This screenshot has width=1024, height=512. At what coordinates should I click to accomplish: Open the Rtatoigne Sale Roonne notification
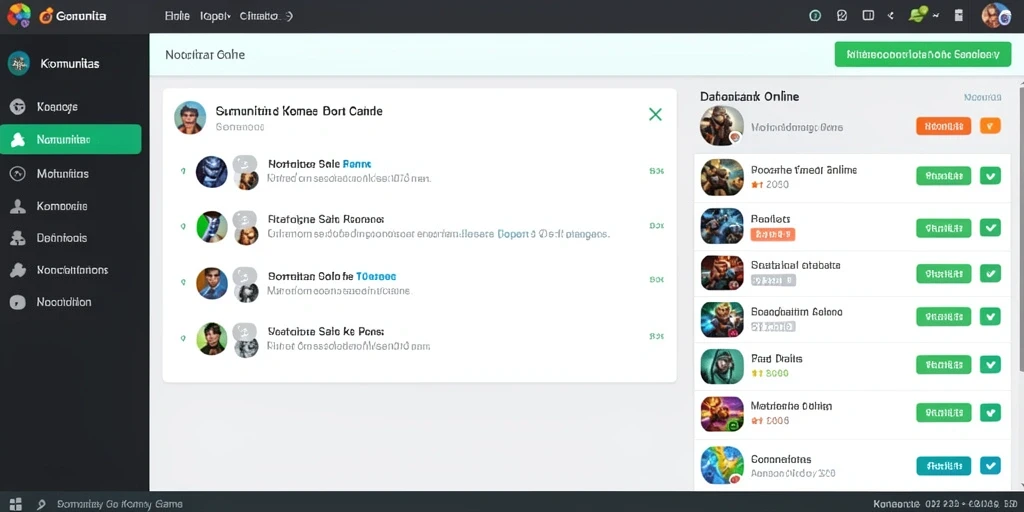click(x=419, y=226)
